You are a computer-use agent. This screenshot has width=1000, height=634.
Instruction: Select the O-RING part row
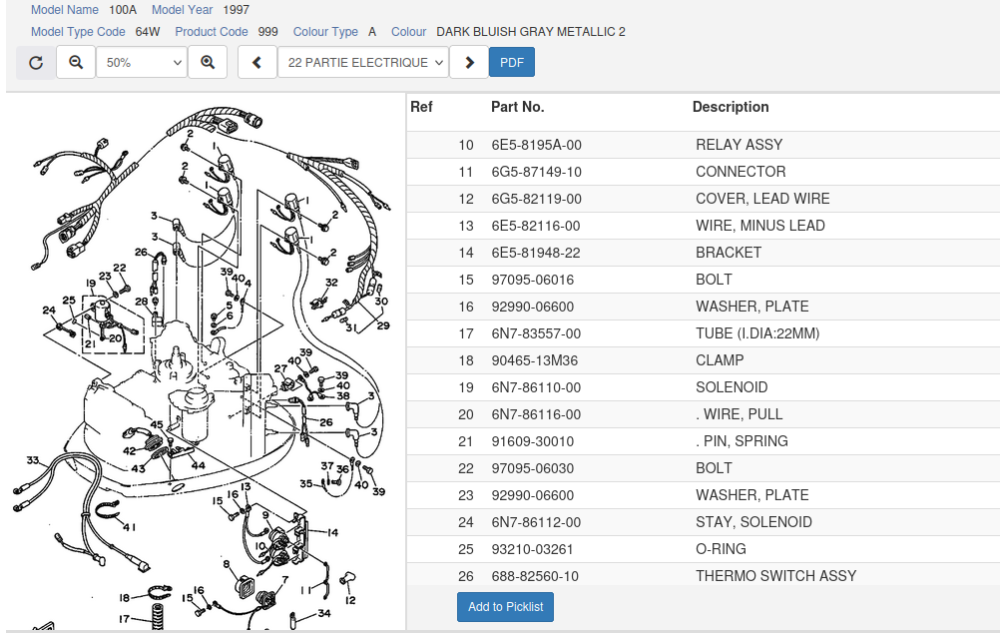click(x=720, y=549)
